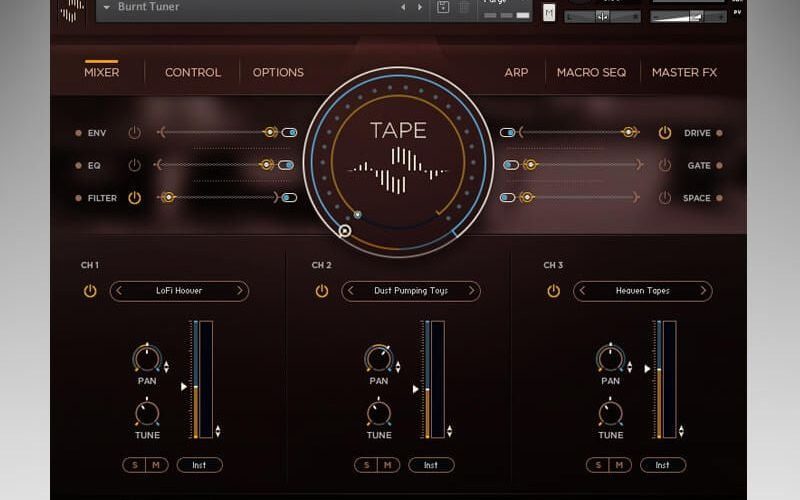Click CH 1 Inst button
This screenshot has height=500, width=800.
(199, 465)
